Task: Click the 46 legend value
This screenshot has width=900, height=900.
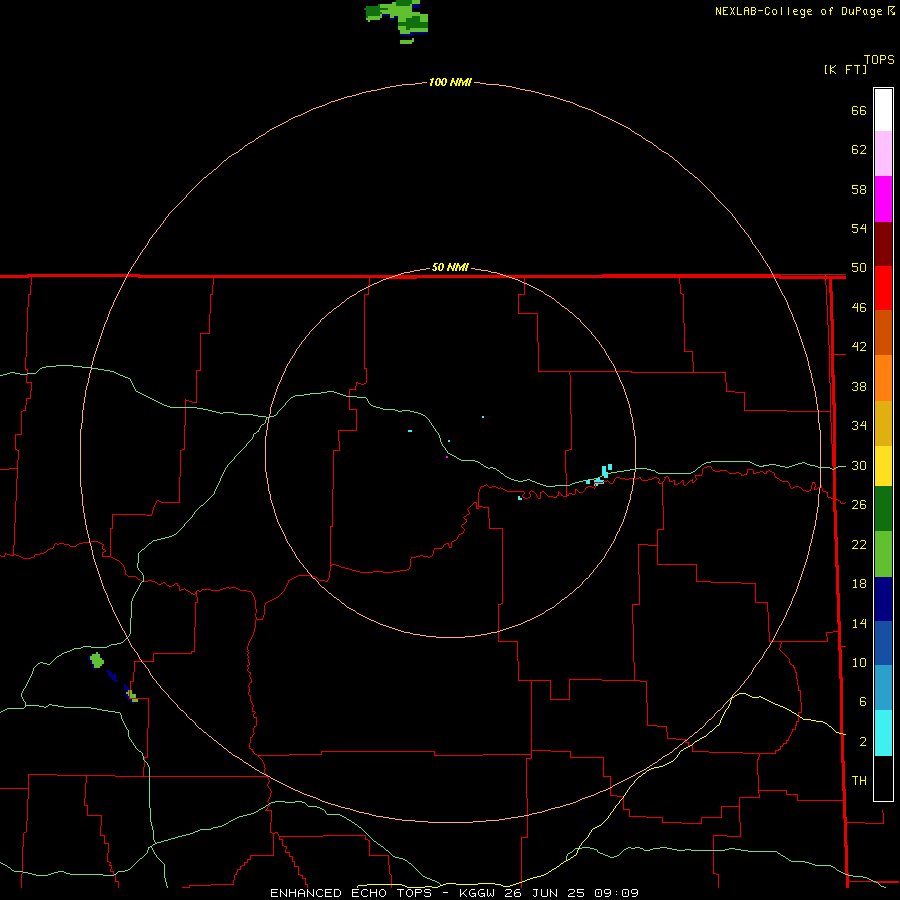Action: point(859,308)
